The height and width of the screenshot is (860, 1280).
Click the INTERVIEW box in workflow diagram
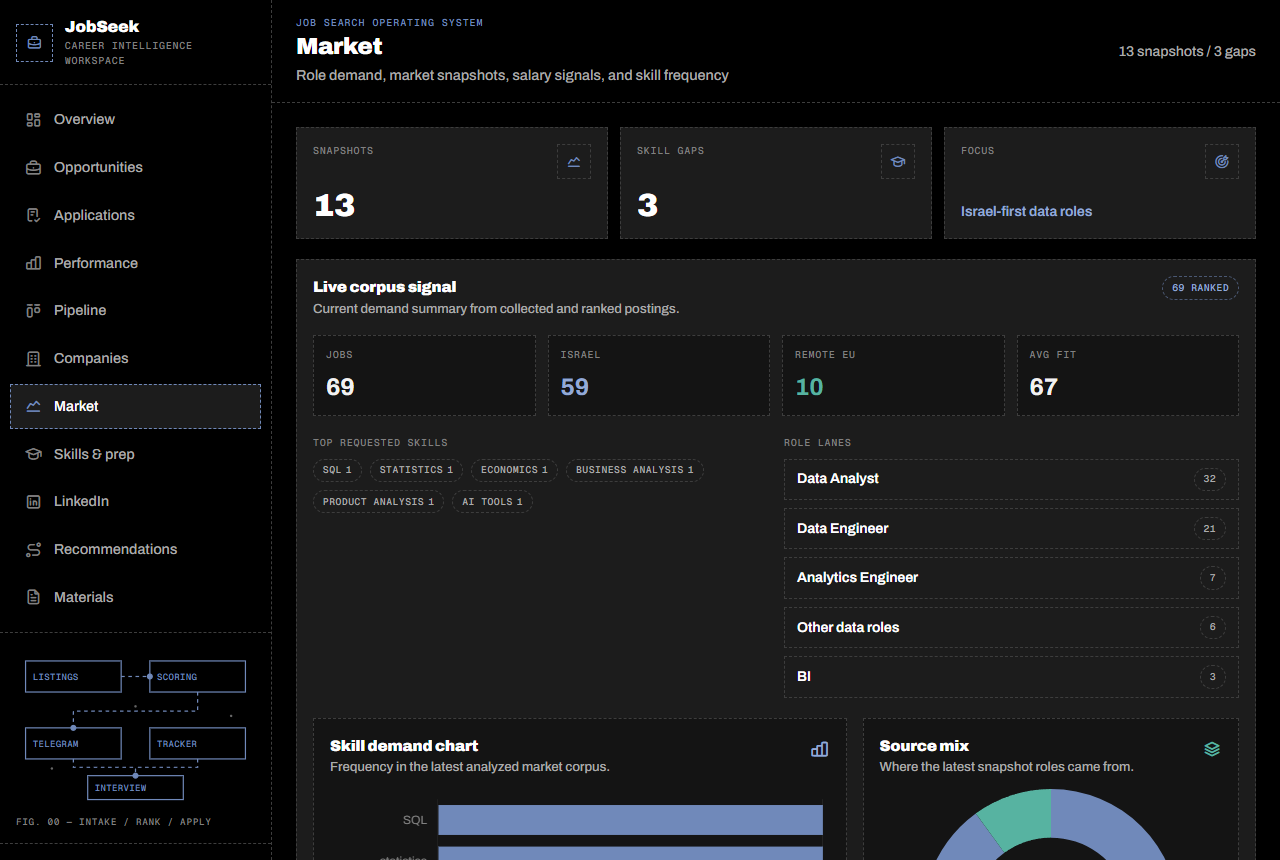pos(135,788)
